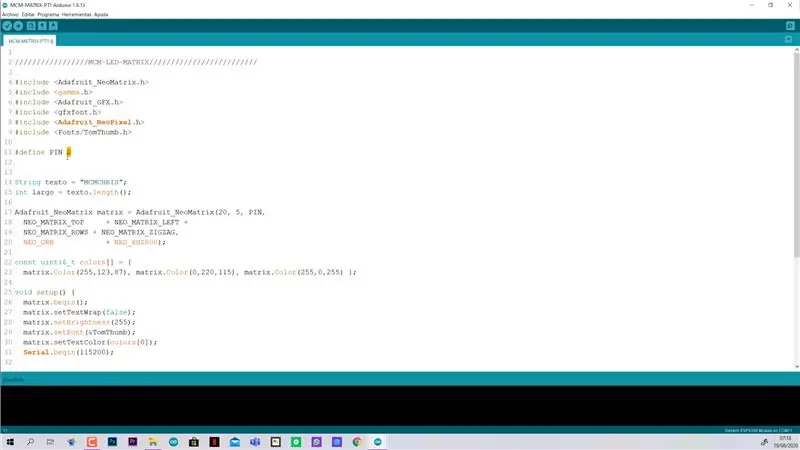Image resolution: width=800 pixels, height=450 pixels.
Task: Select the MCM-MATRIX-PT1 sketch tab
Action: 30,41
